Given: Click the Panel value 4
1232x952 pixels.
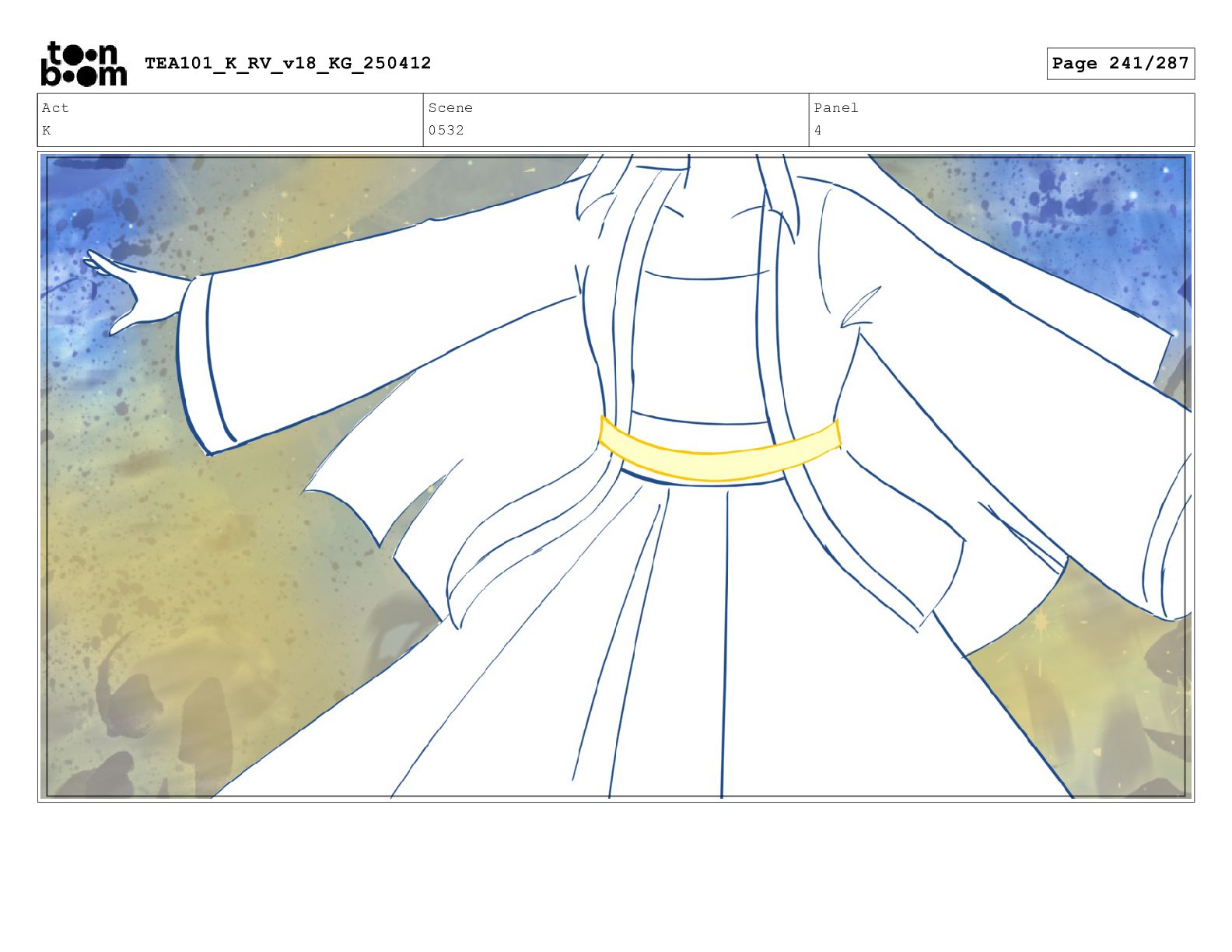Looking at the screenshot, I should coord(817,131).
